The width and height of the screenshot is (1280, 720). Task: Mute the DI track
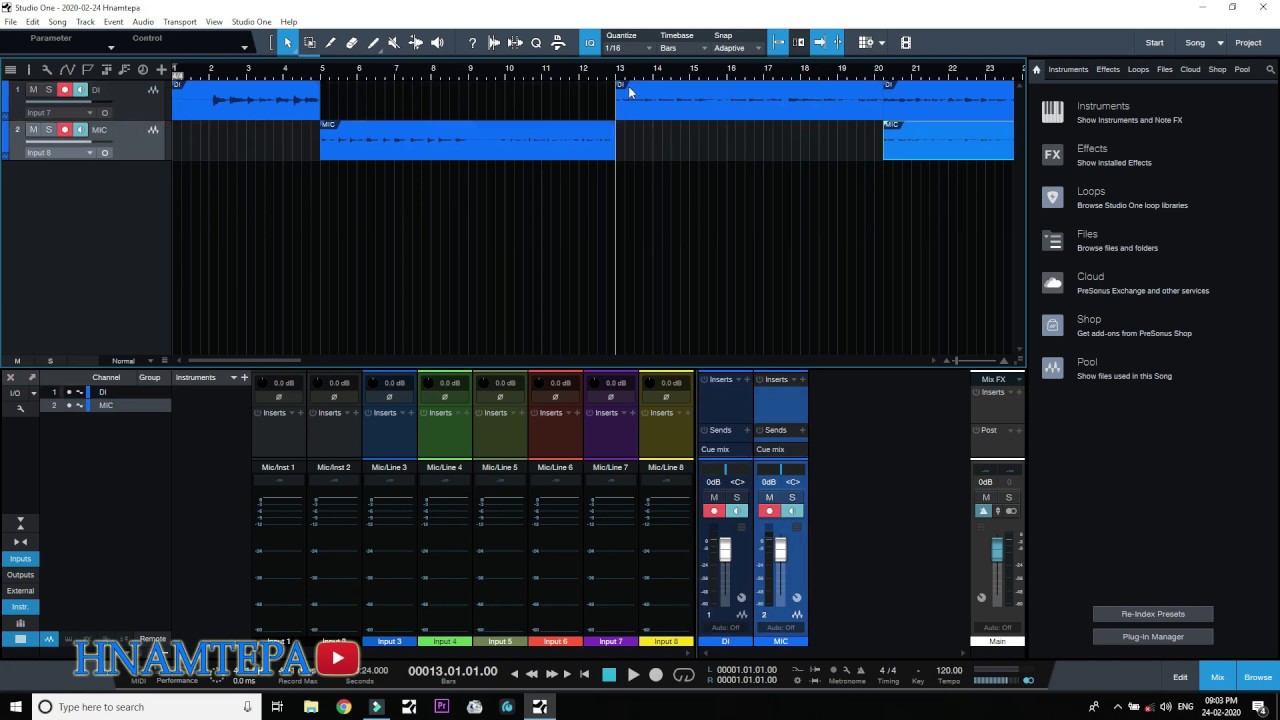coord(33,90)
